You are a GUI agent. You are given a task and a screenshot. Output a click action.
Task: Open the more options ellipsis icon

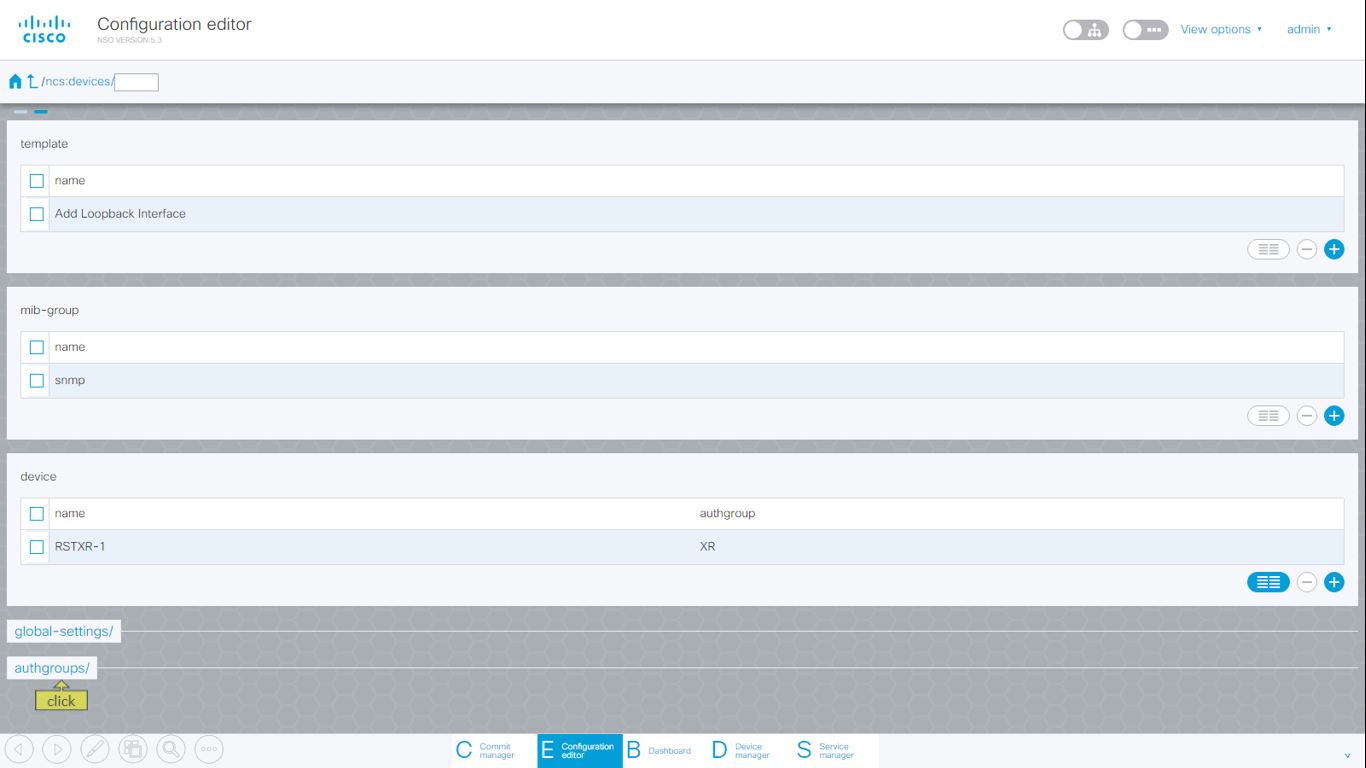click(x=207, y=748)
